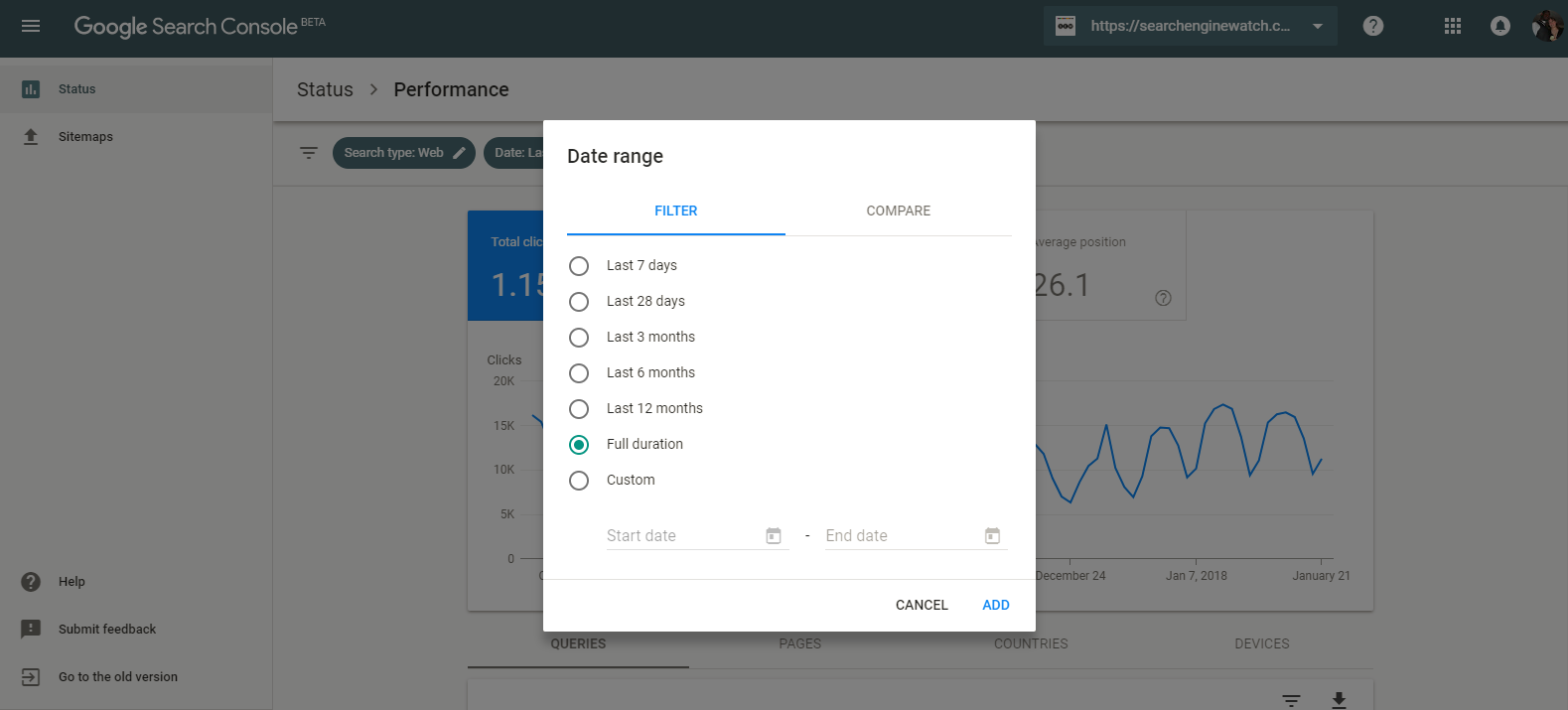Open the notifications bell
The width and height of the screenshot is (1568, 710).
pos(1499,26)
